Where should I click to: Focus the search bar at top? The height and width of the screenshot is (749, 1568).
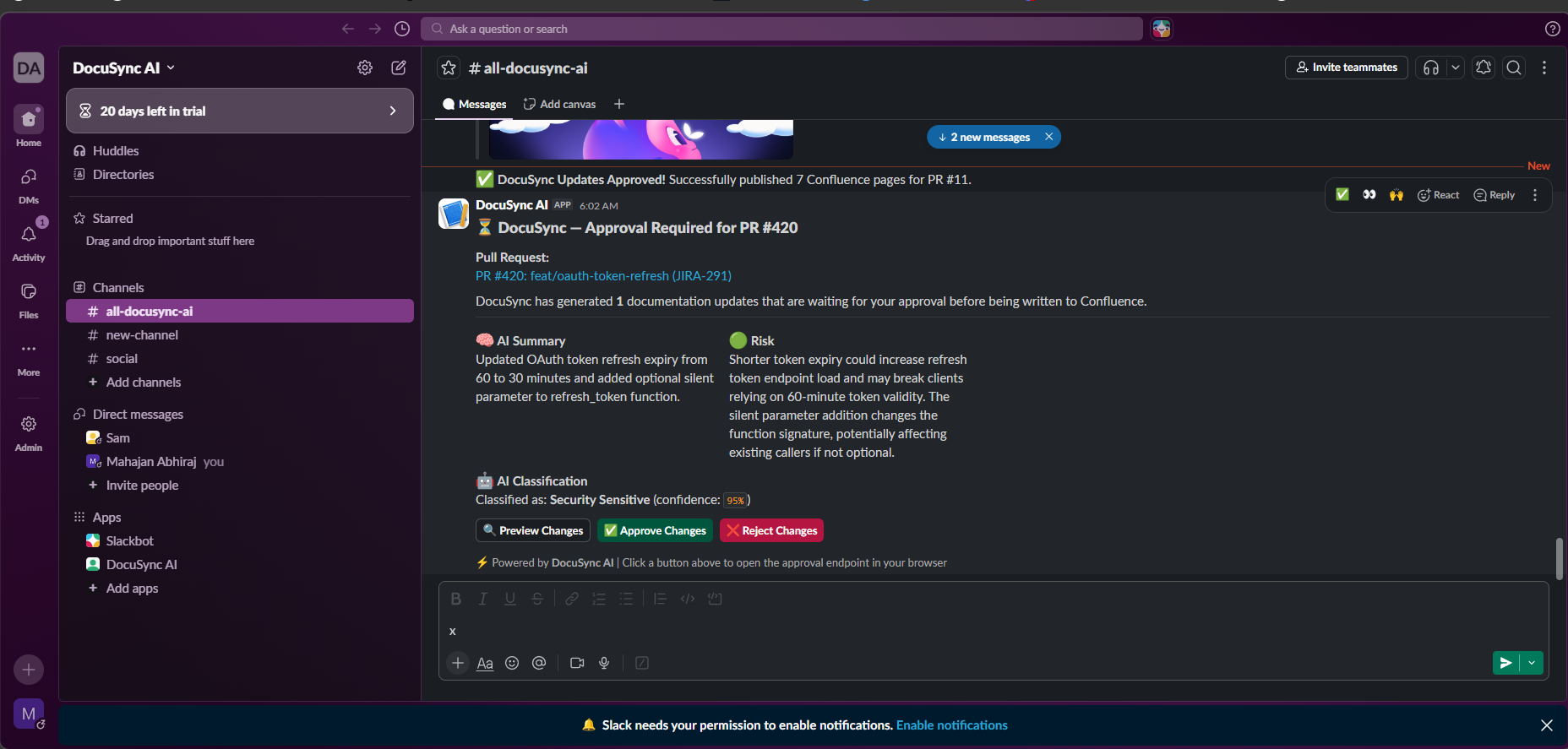[781, 29]
